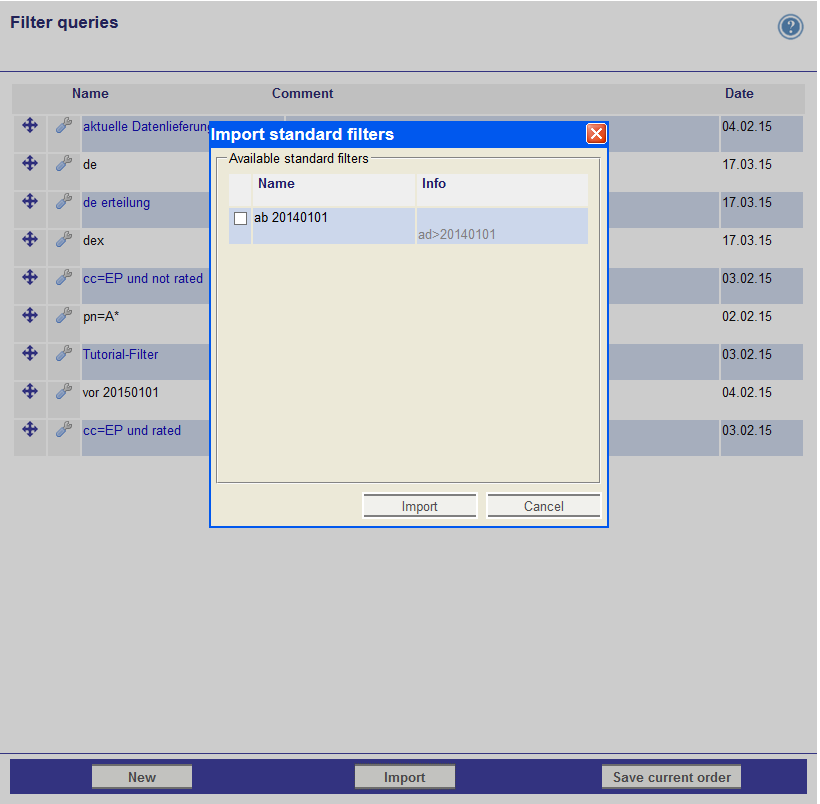Click Date column header
The image size is (820, 804).
pos(739,94)
